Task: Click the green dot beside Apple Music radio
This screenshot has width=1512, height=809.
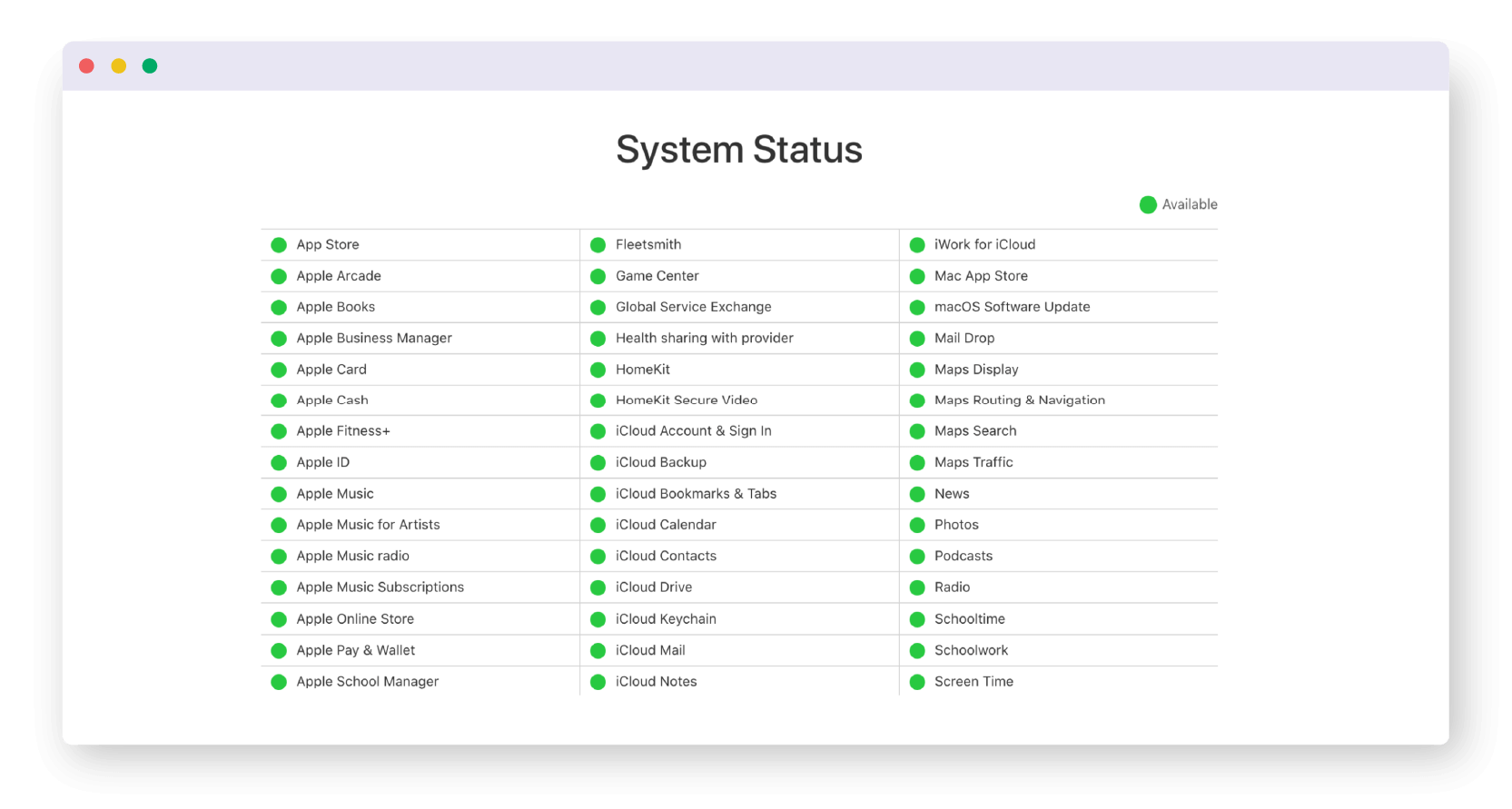Action: [279, 557]
